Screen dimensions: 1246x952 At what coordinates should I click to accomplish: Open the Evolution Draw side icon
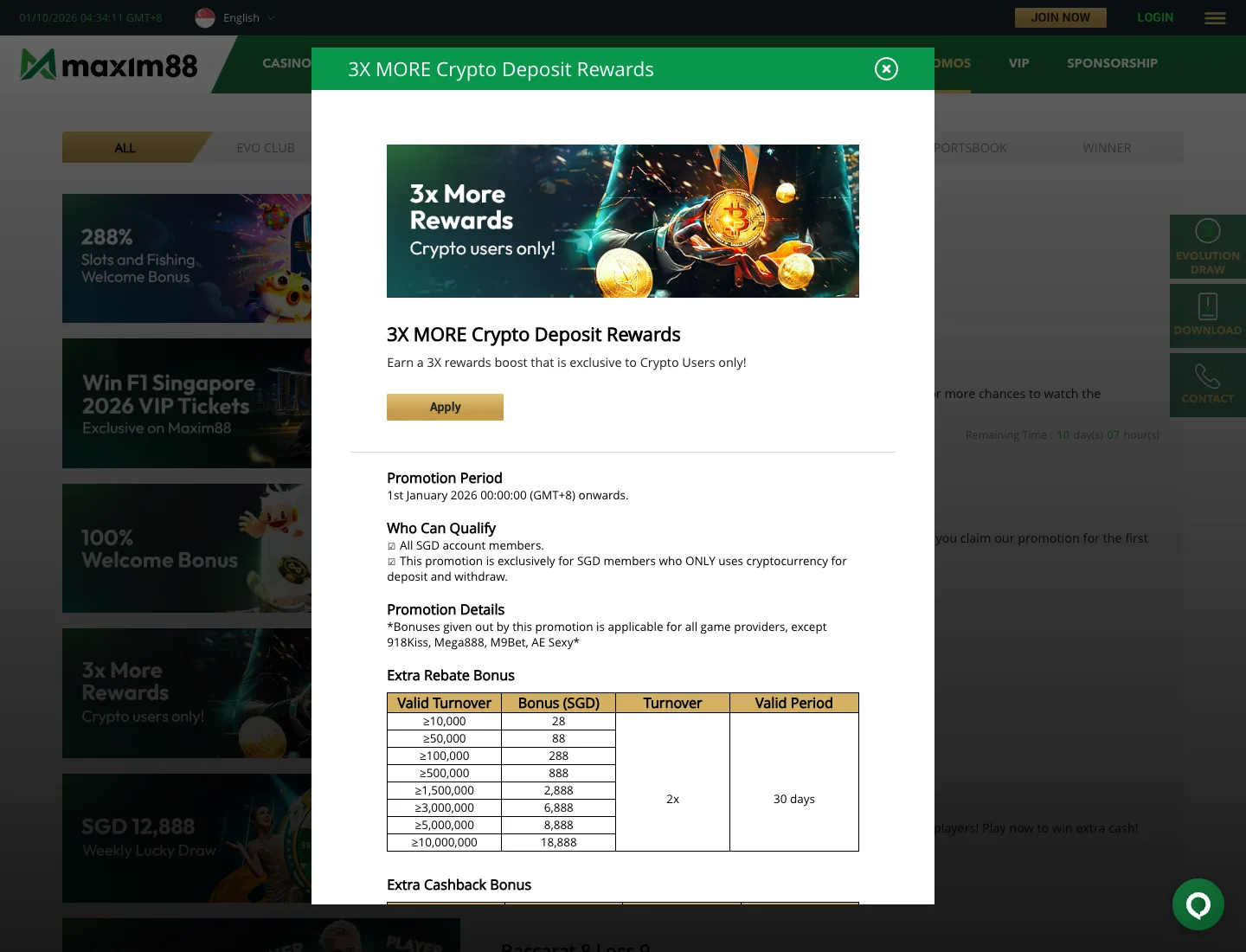[x=1208, y=247]
